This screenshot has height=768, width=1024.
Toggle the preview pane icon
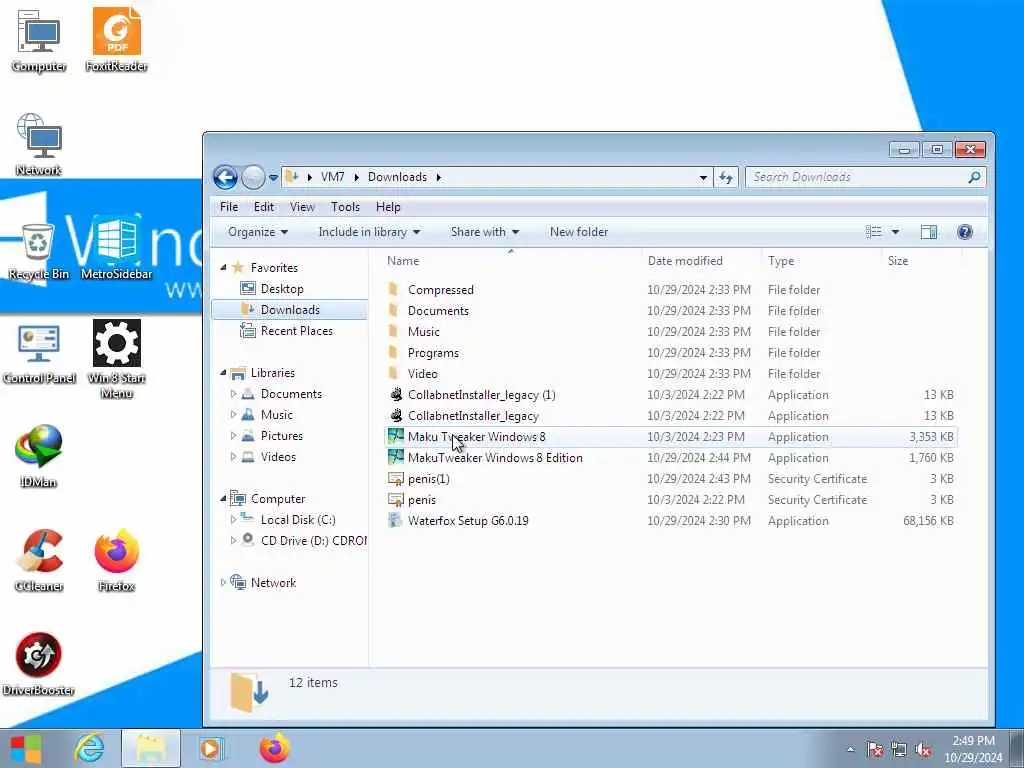tap(929, 232)
